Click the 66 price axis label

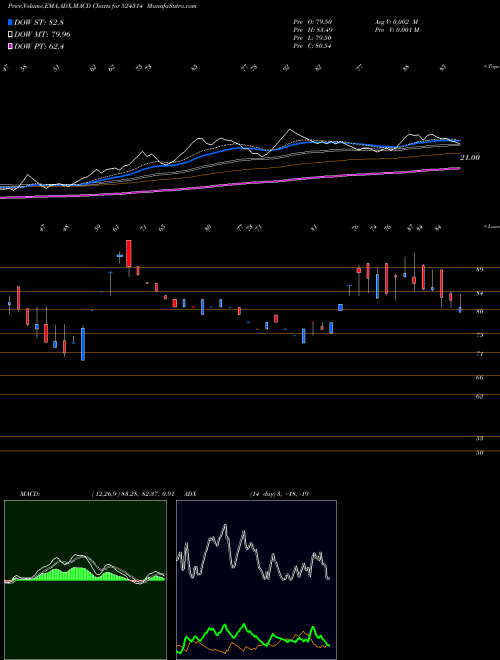point(479,378)
